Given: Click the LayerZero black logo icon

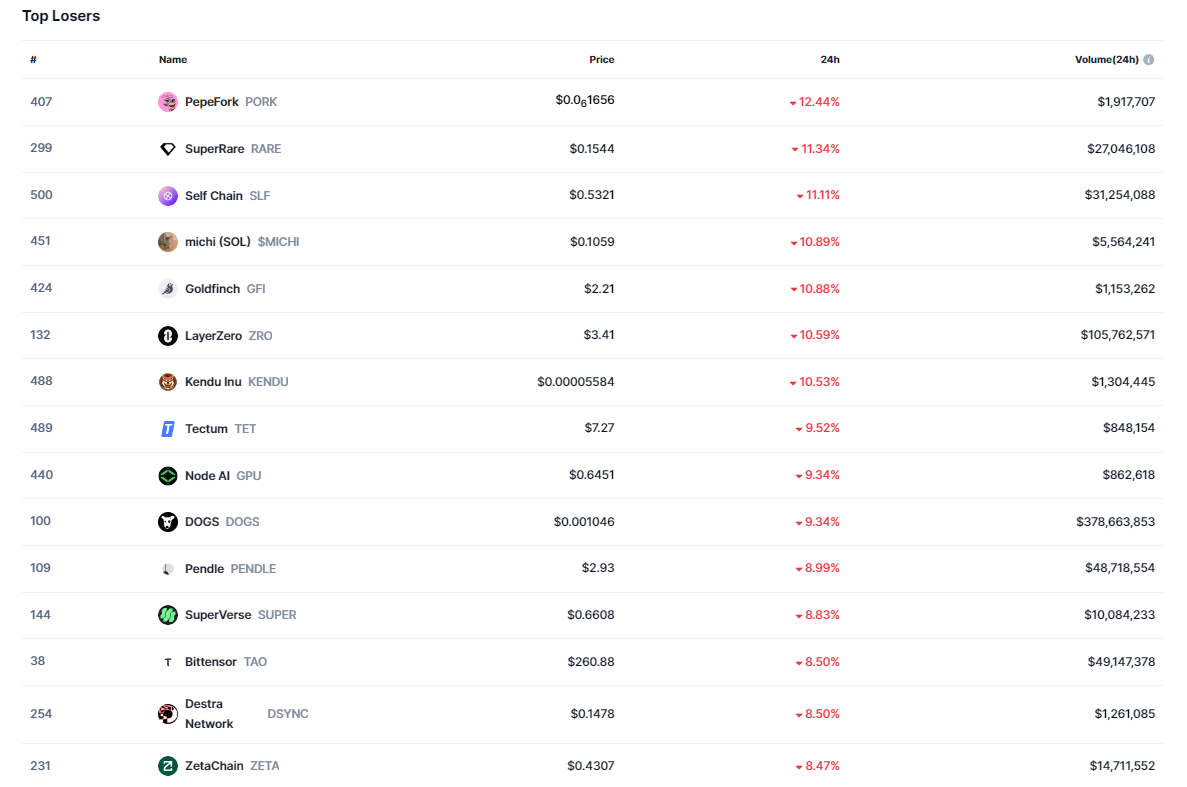Looking at the screenshot, I should click(x=168, y=336).
